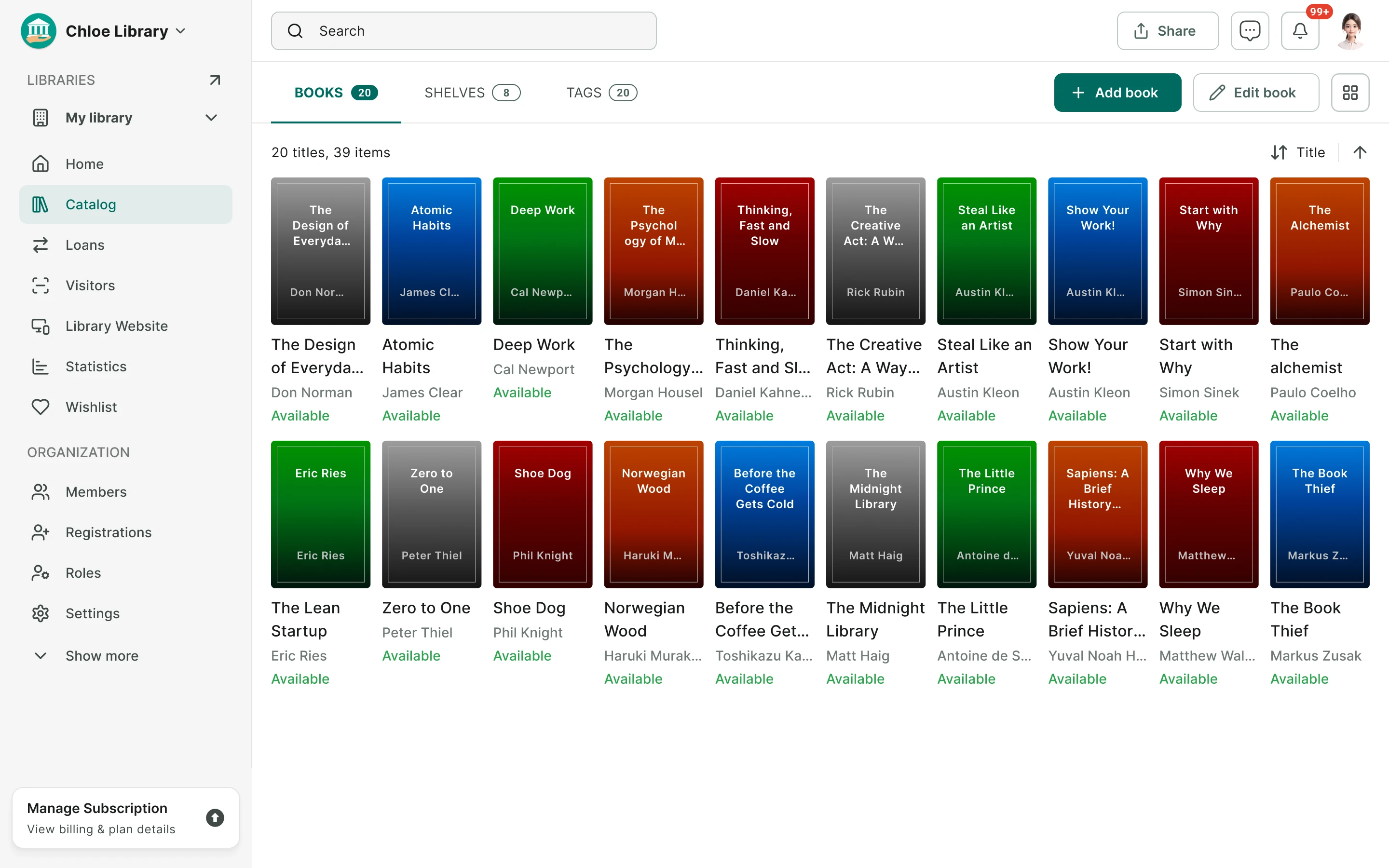The image size is (1389, 868).
Task: Open the chat messages icon
Action: click(x=1250, y=31)
